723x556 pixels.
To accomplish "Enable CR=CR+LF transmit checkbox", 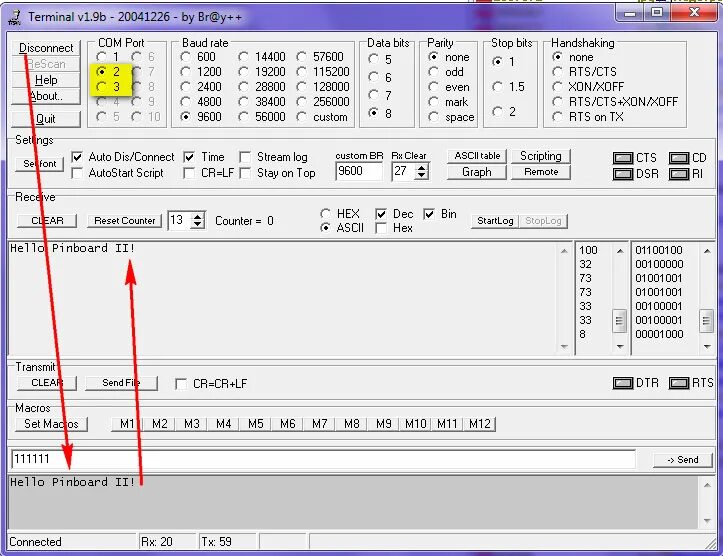I will click(x=181, y=384).
